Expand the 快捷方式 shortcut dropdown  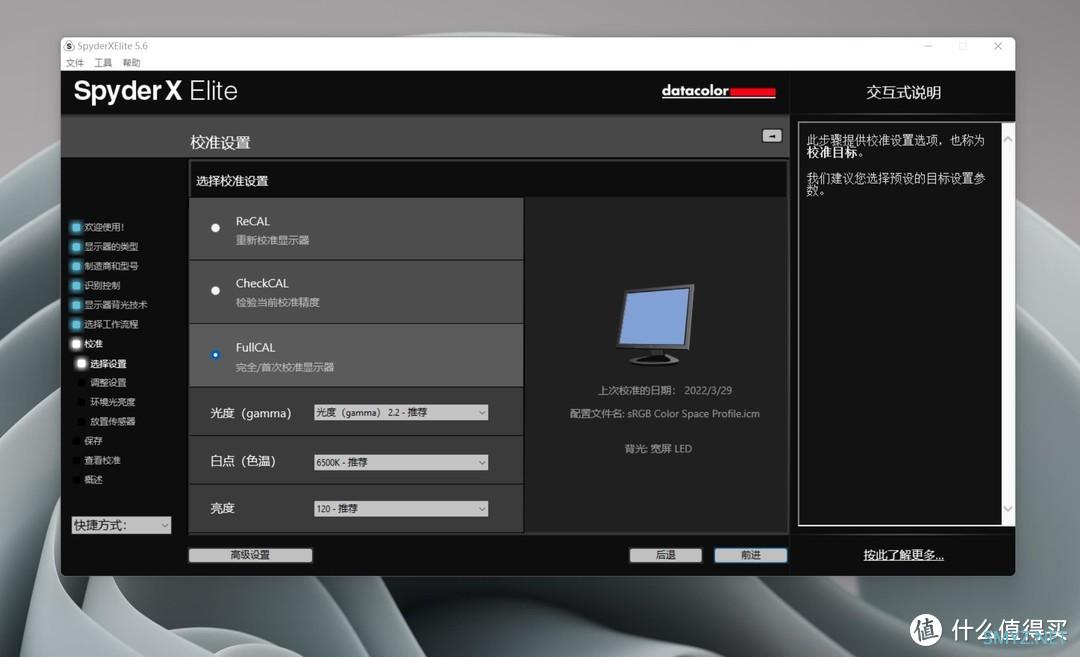pyautogui.click(x=121, y=525)
